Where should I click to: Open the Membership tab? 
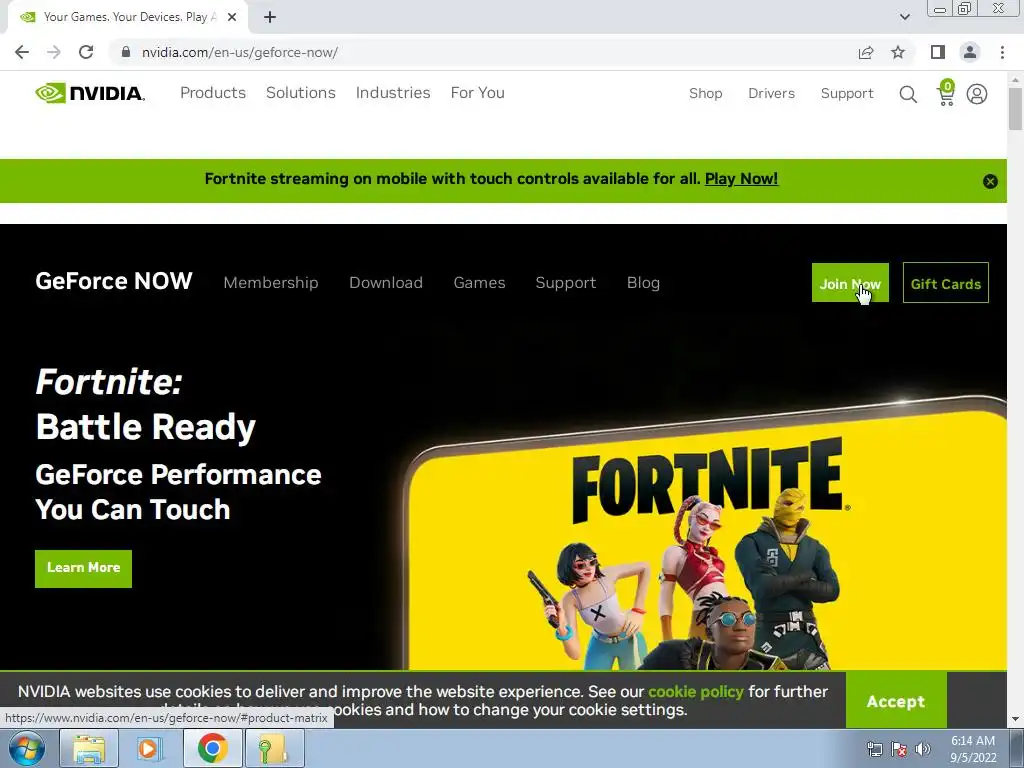click(271, 283)
